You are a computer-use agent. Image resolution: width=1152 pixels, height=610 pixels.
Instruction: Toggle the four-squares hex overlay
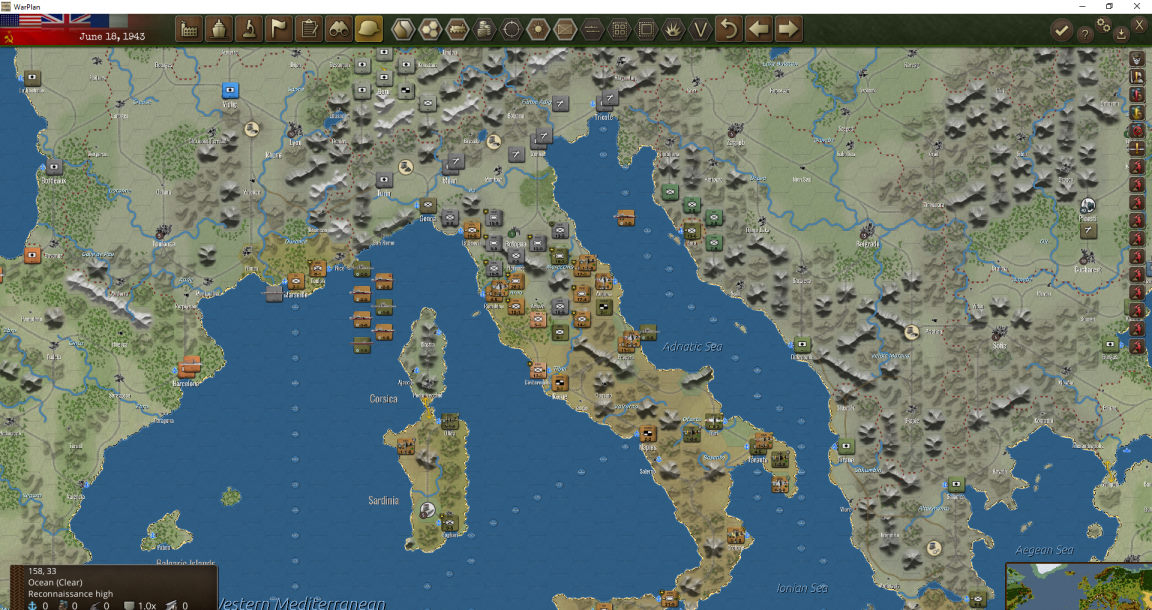pyautogui.click(x=619, y=30)
